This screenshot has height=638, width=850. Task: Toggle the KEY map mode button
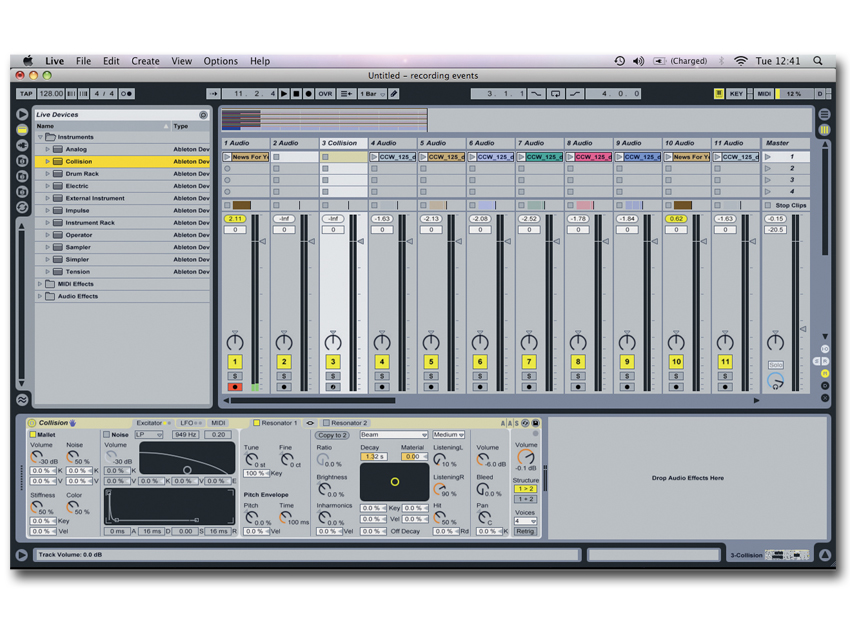[736, 93]
